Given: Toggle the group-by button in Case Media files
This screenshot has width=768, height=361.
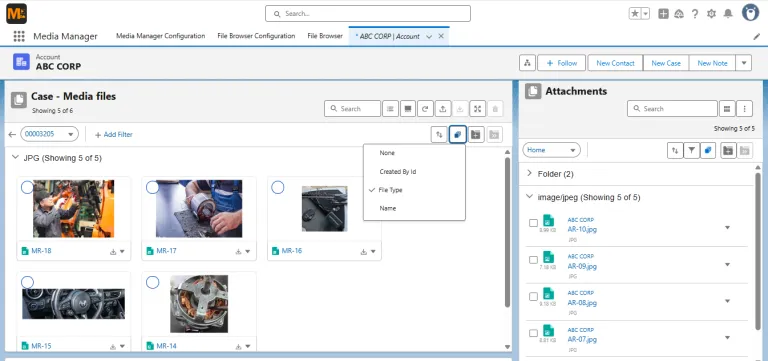Looking at the screenshot, I should (x=457, y=134).
